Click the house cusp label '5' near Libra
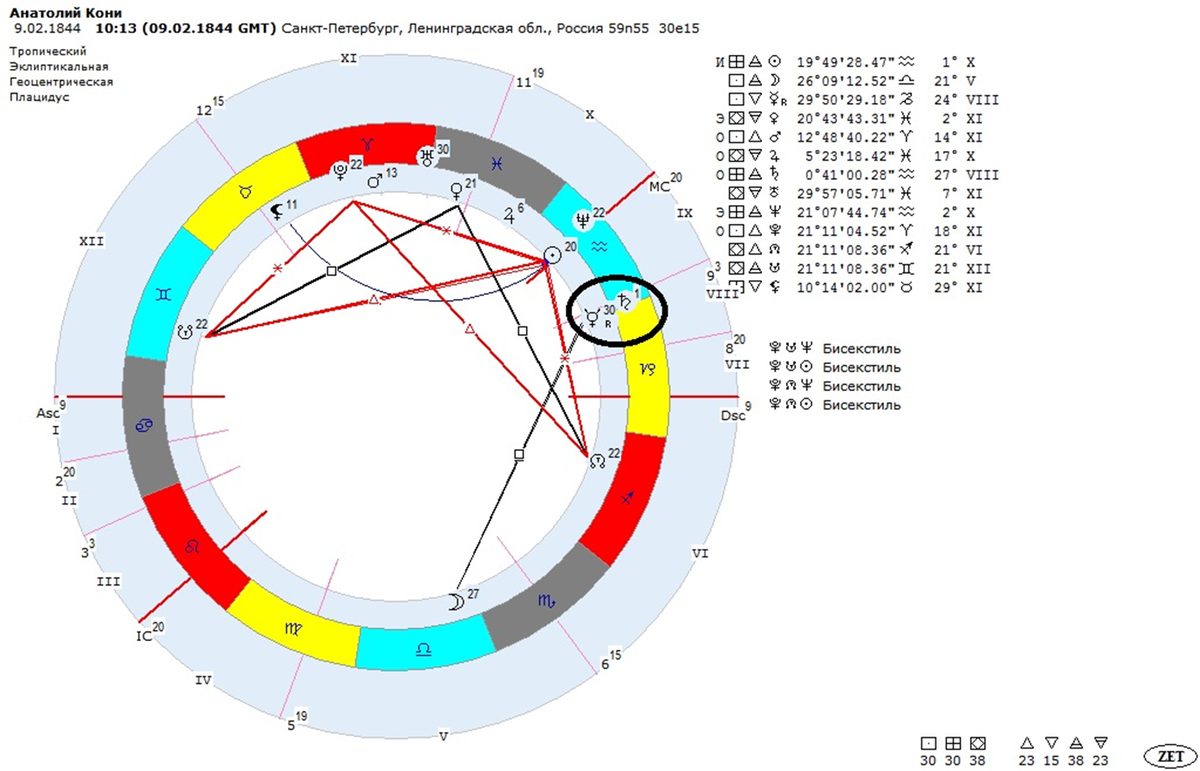This screenshot has width=1200, height=771. pos(291,726)
